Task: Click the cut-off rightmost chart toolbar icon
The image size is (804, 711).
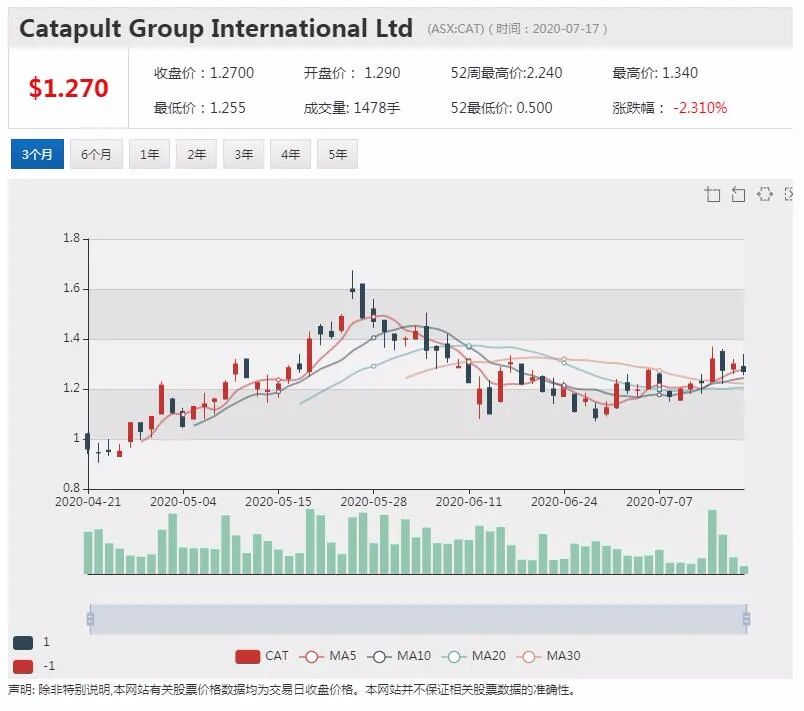Action: click(789, 194)
